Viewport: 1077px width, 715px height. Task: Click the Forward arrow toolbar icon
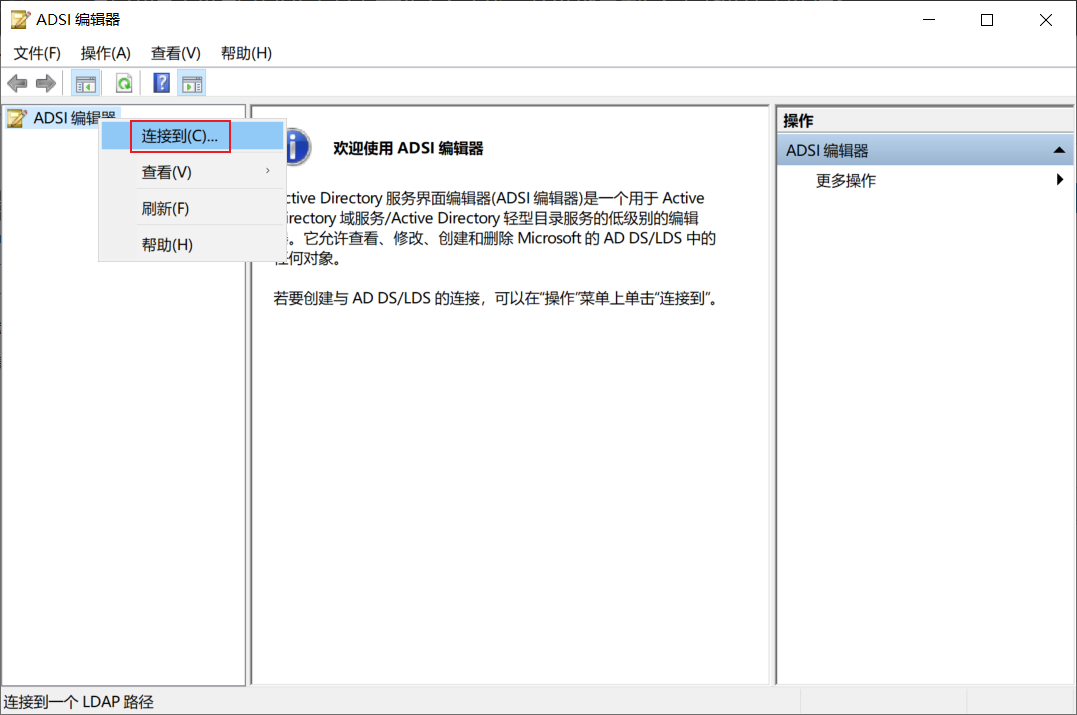point(46,84)
